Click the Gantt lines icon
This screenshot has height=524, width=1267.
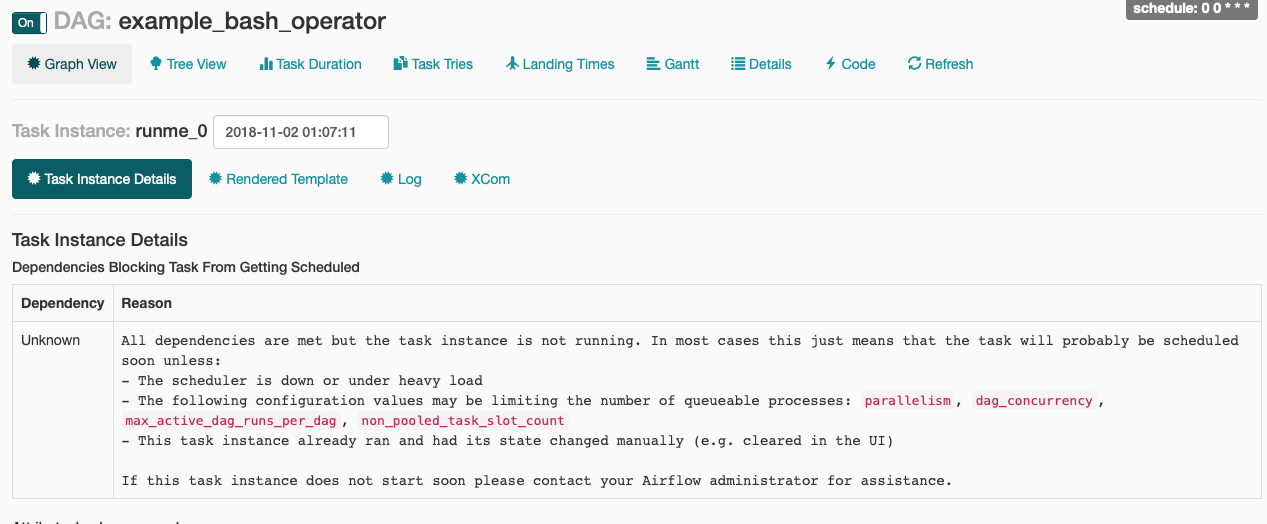coord(654,64)
